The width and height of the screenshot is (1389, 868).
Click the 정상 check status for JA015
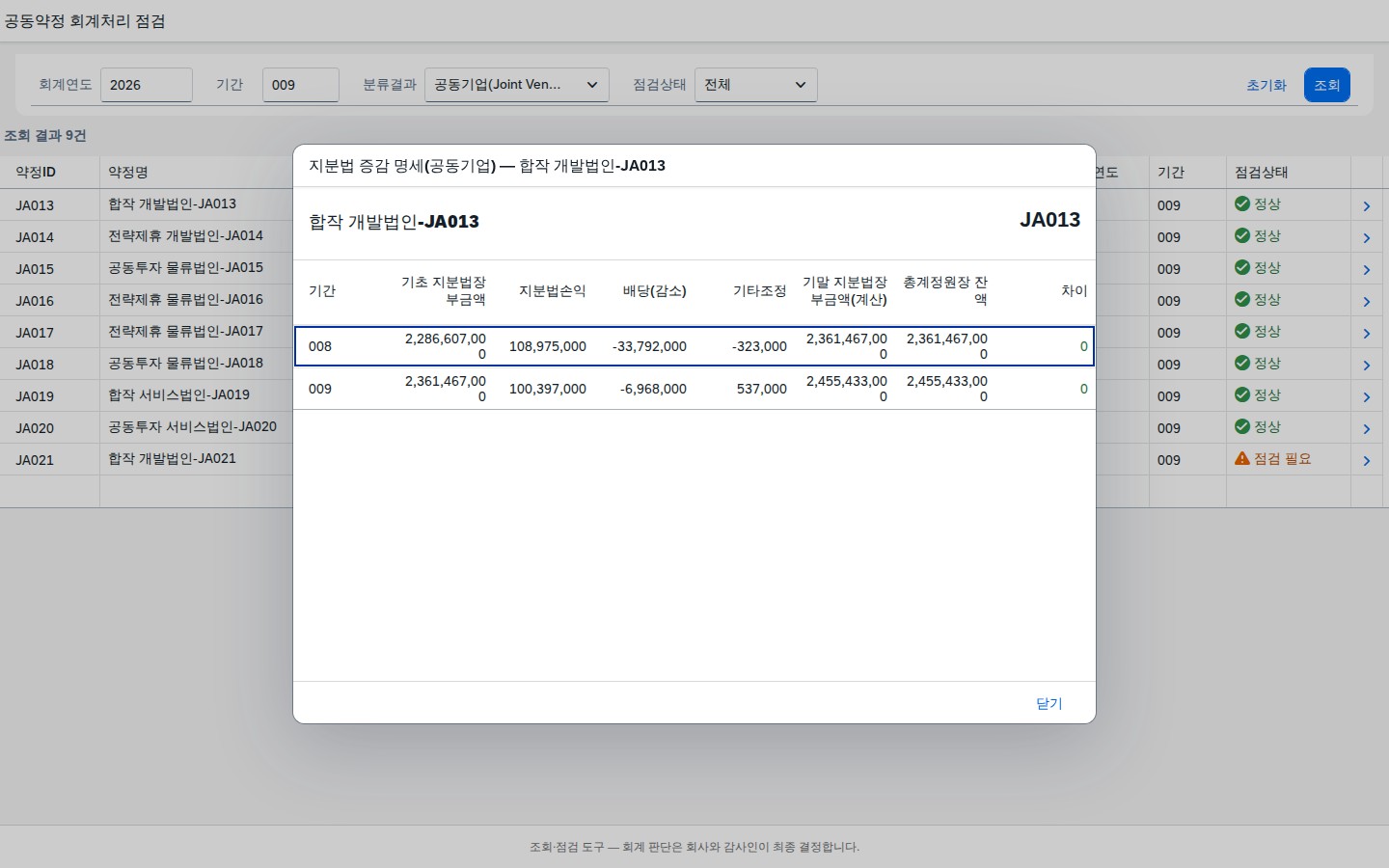[x=1258, y=268]
